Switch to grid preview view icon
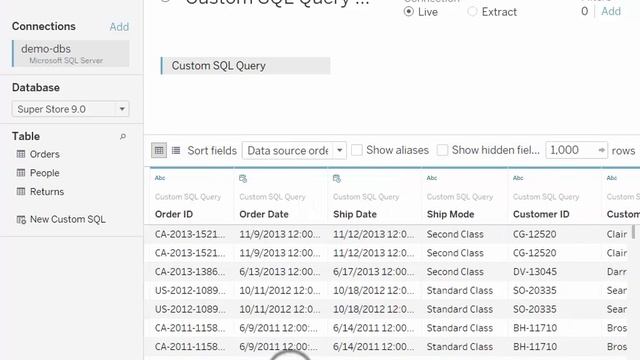Viewport: 640px width, 360px height. tap(159, 151)
